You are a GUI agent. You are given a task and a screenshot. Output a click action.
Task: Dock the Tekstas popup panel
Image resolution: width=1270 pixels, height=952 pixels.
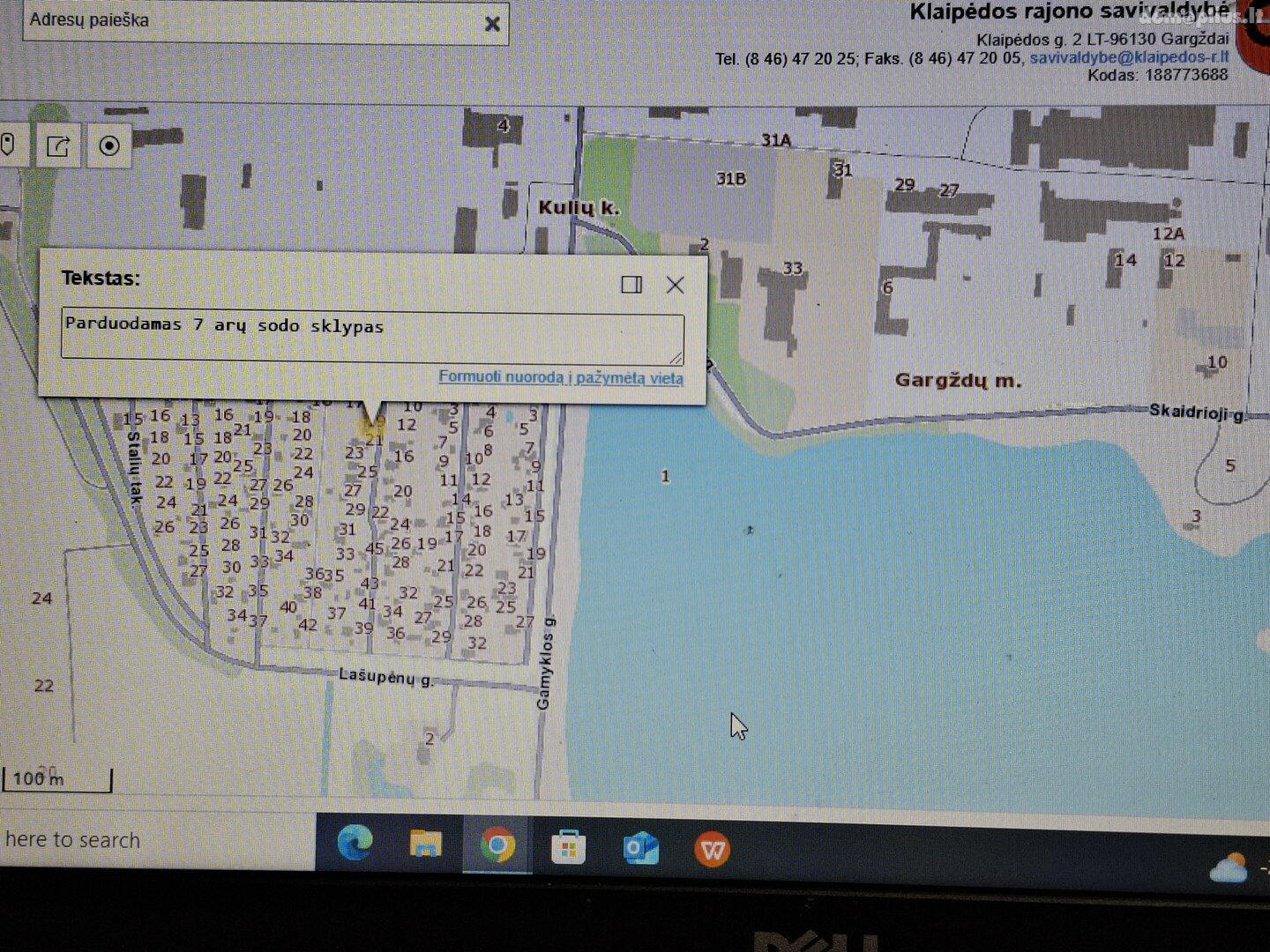coord(631,284)
